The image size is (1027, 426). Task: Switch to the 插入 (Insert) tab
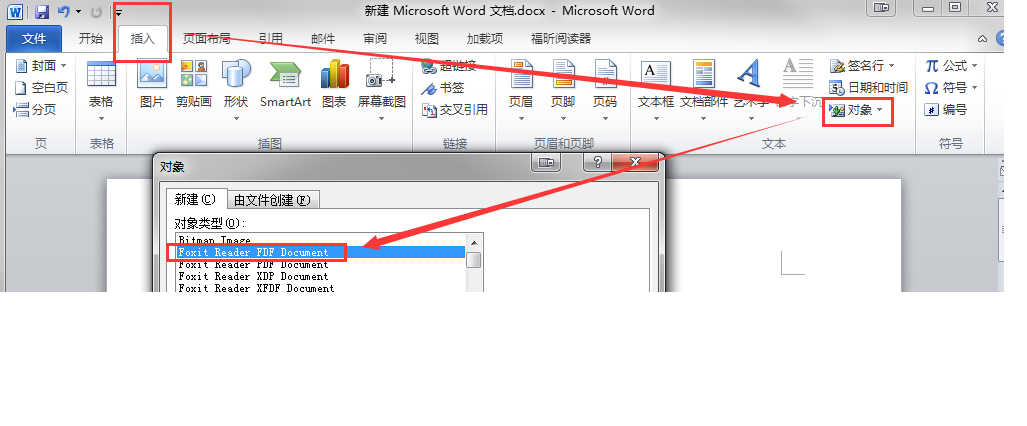(142, 39)
